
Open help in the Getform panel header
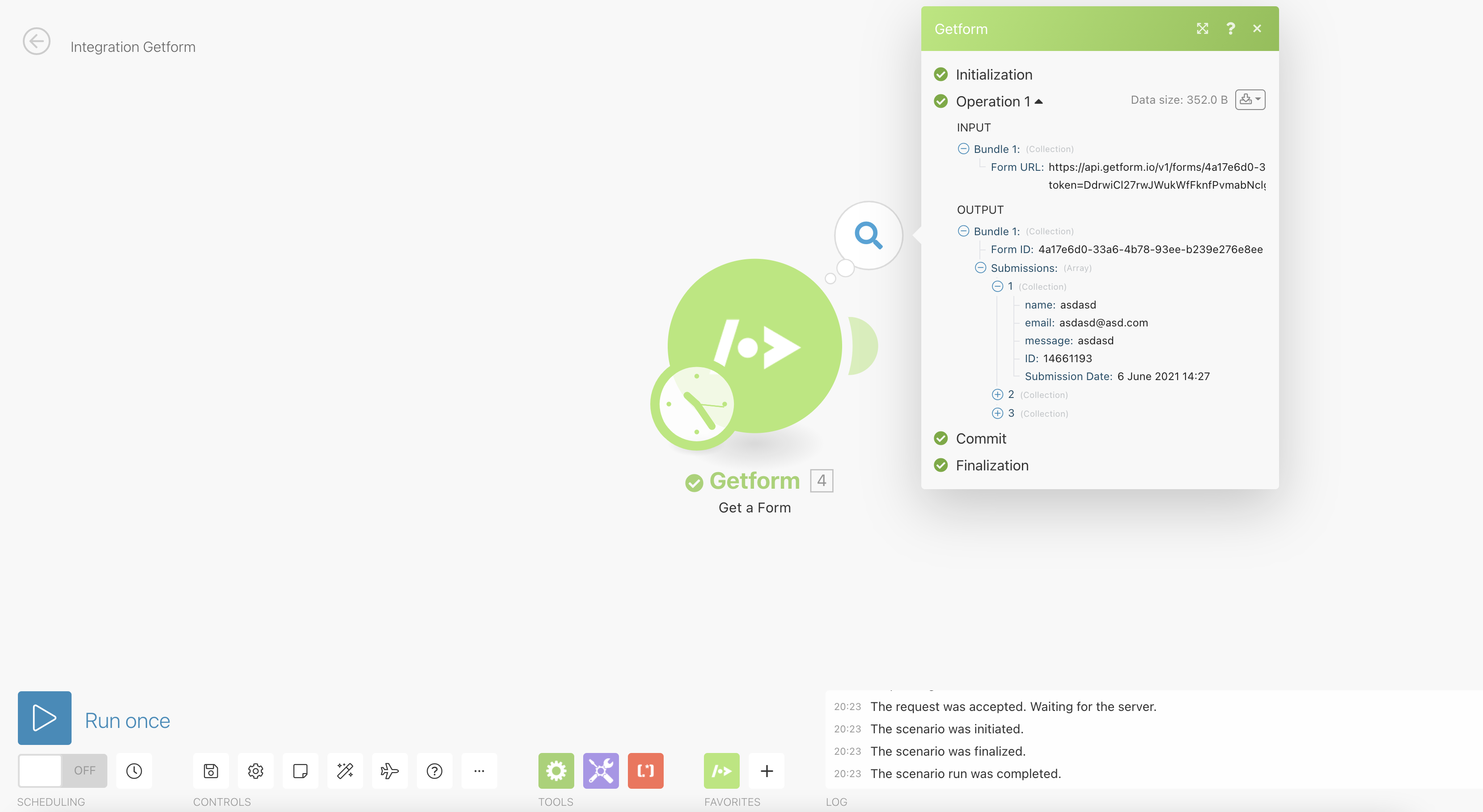(1230, 29)
